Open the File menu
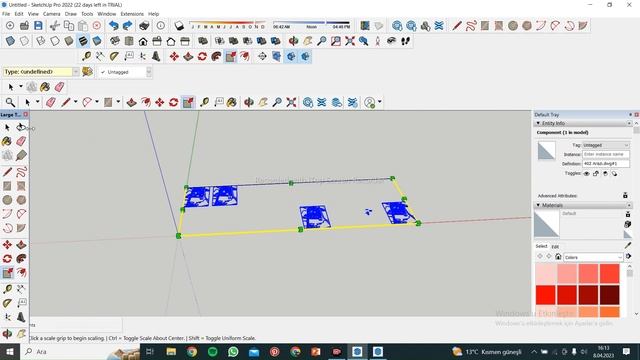Viewport: 640px width, 360px height. pyautogui.click(x=6, y=14)
